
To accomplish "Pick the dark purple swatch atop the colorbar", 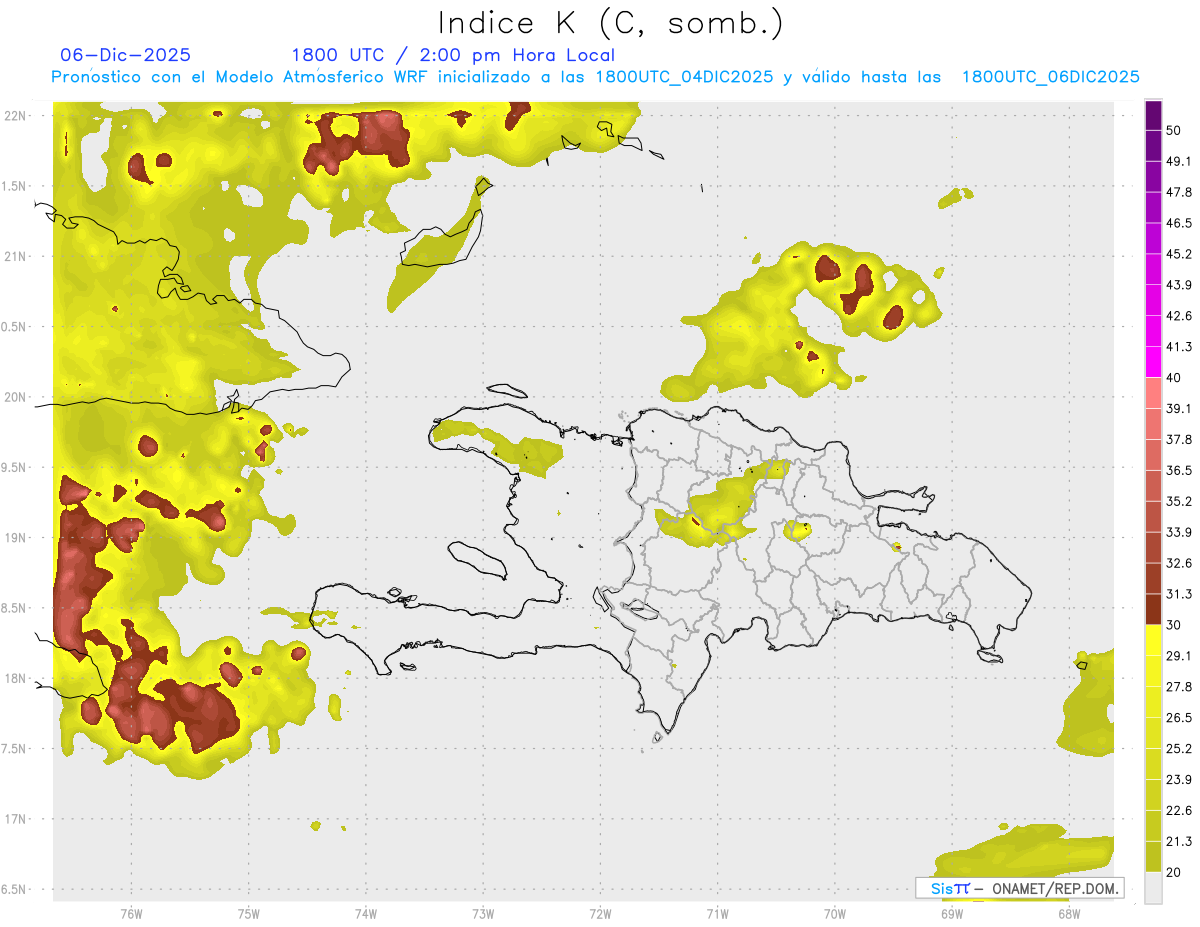I will (x=1153, y=115).
